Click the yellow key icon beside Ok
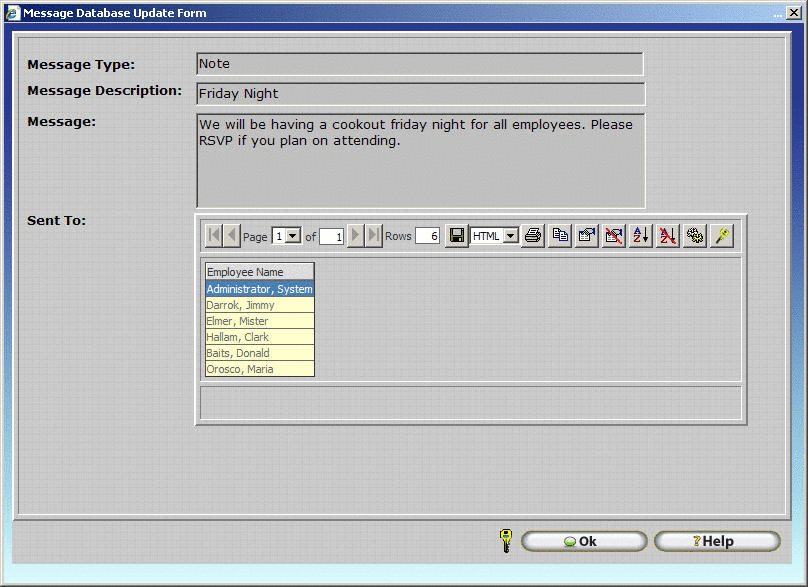This screenshot has width=808, height=587. coord(505,541)
